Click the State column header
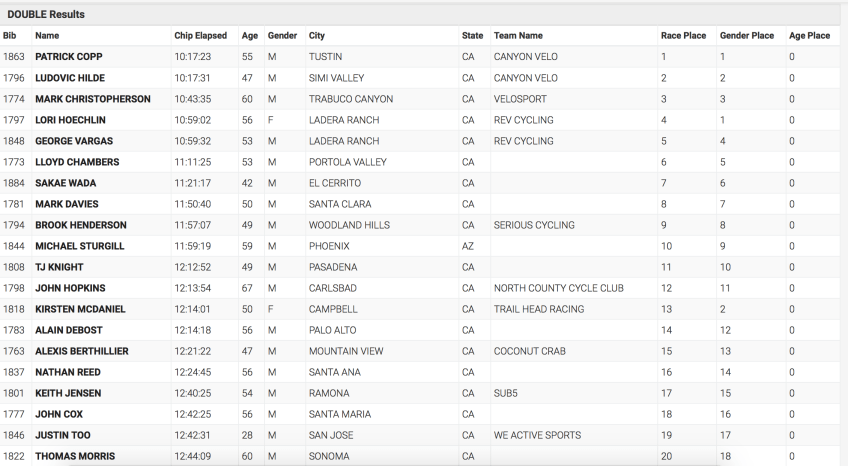 [472, 36]
